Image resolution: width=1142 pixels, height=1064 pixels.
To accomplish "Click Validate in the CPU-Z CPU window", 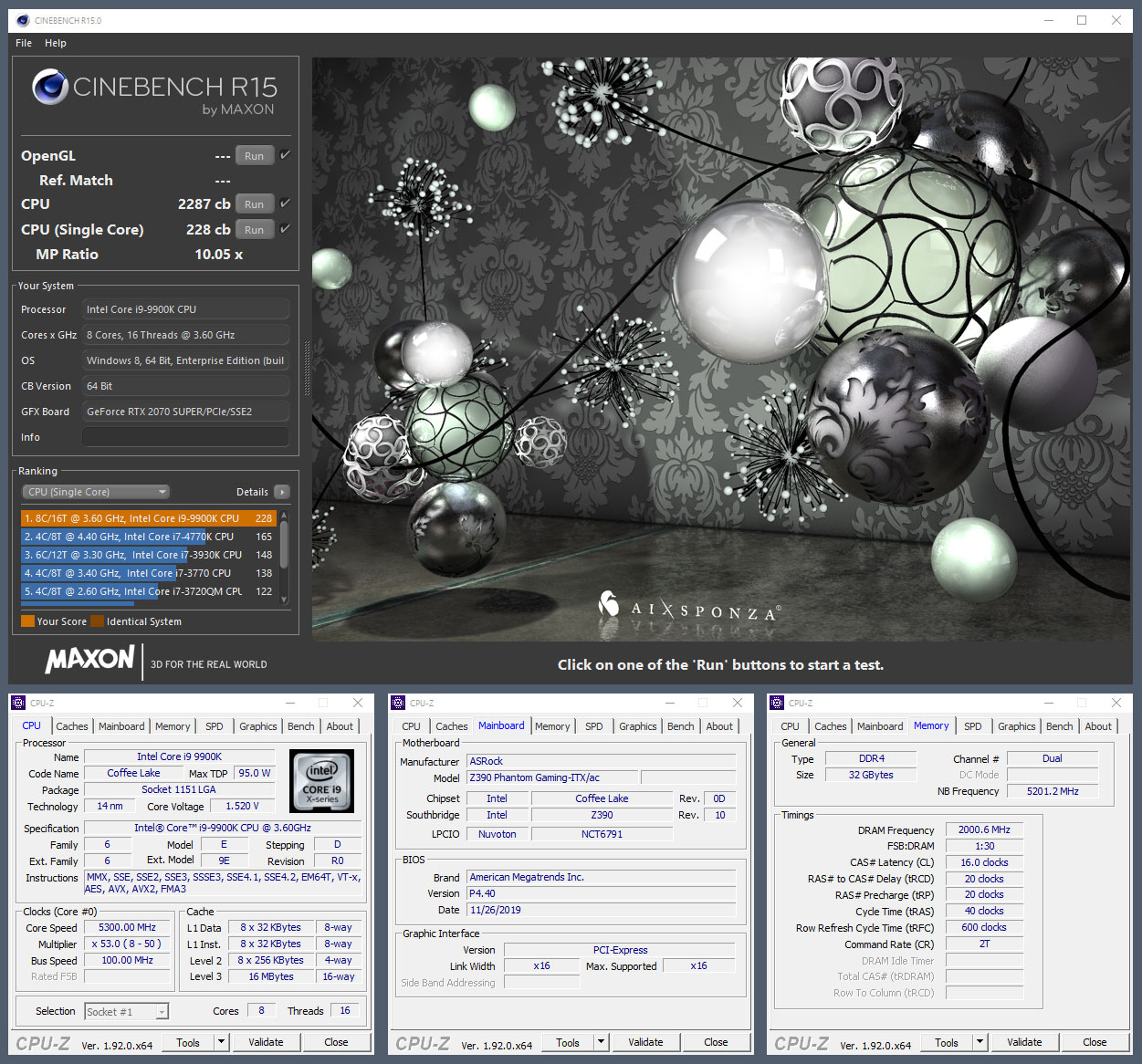I will point(266,1042).
